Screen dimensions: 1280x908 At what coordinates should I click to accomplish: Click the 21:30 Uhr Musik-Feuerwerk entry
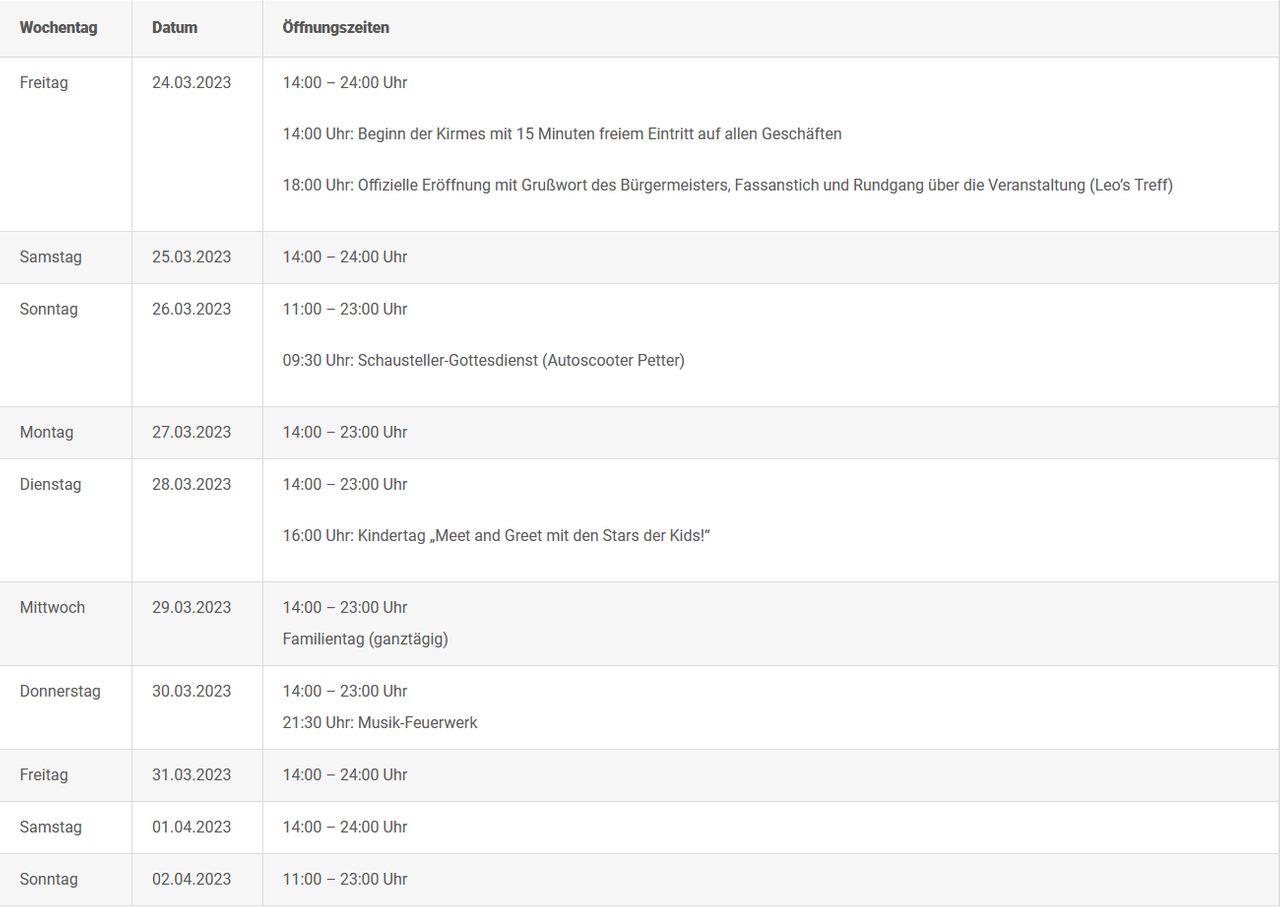click(380, 723)
